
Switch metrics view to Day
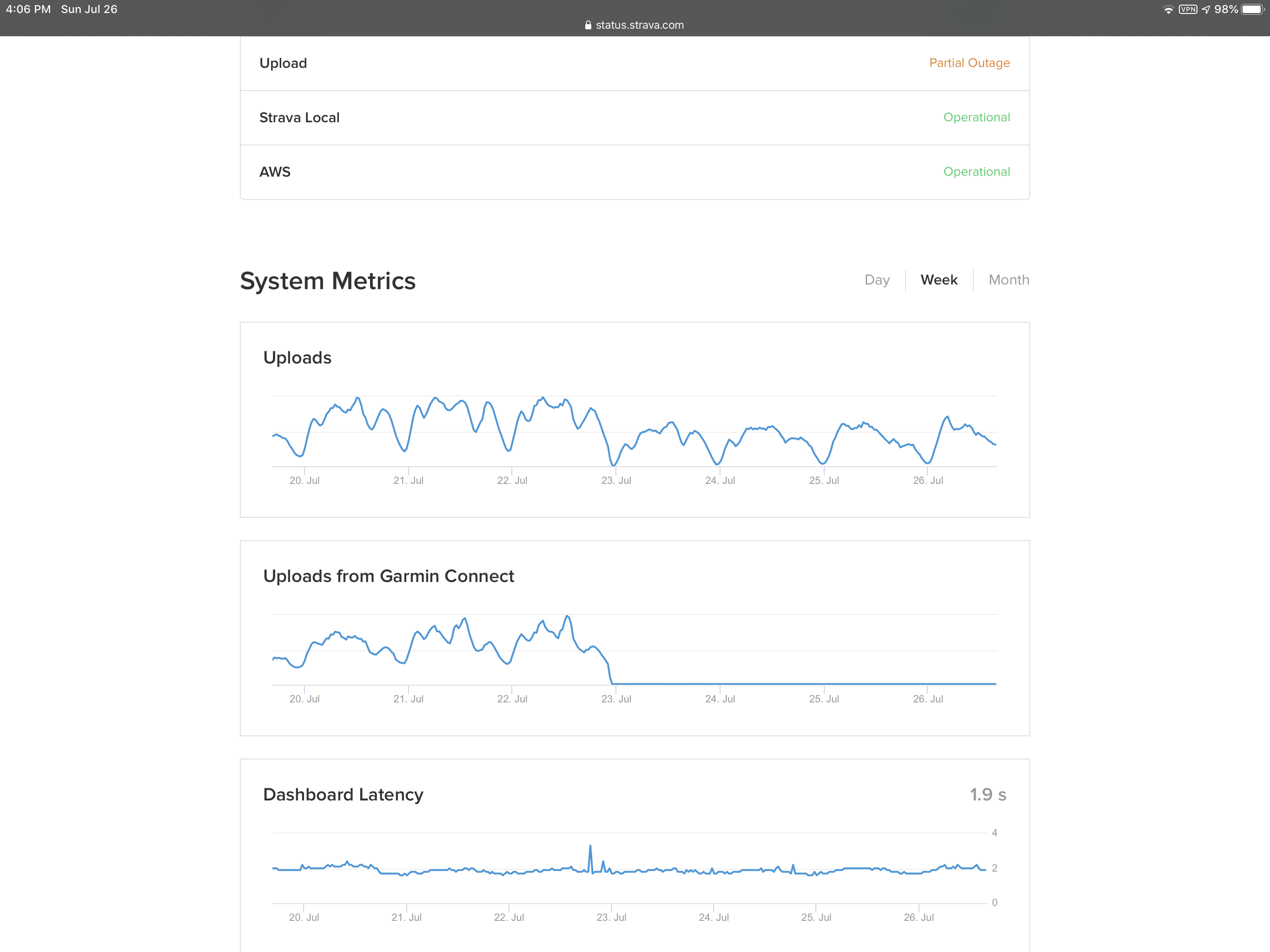[877, 280]
